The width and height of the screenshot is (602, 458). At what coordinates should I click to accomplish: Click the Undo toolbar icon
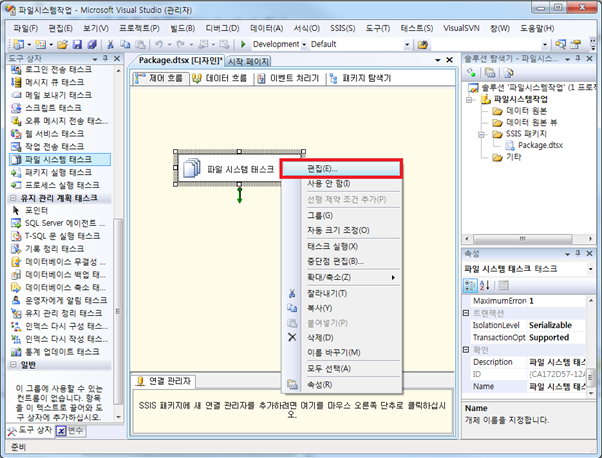tap(158, 45)
